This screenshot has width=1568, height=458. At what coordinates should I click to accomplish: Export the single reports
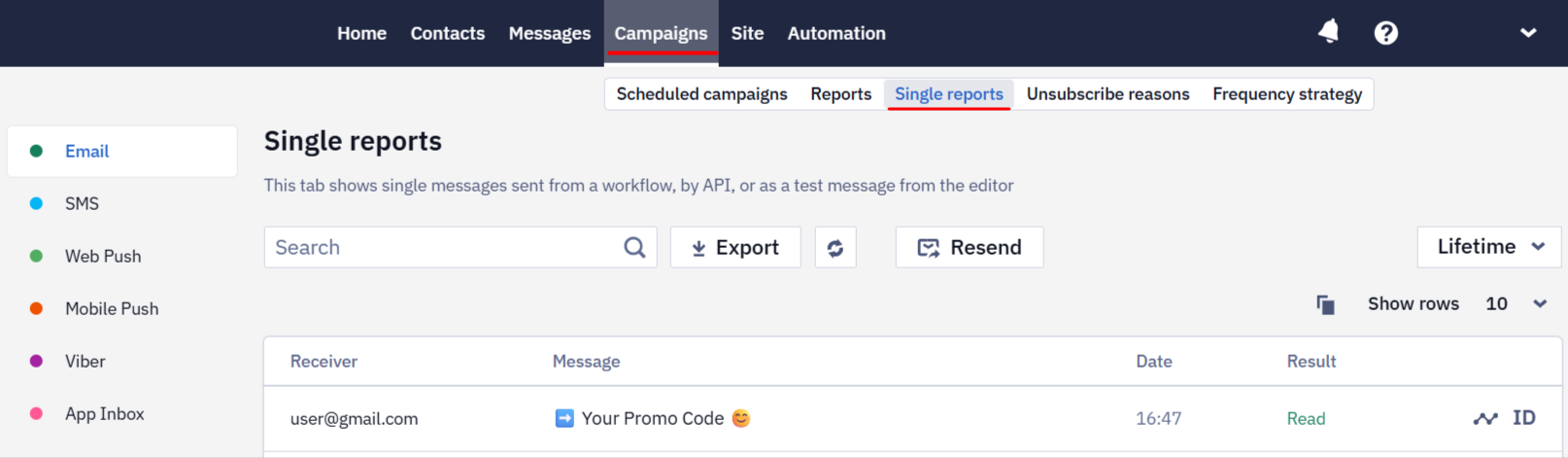tap(735, 248)
